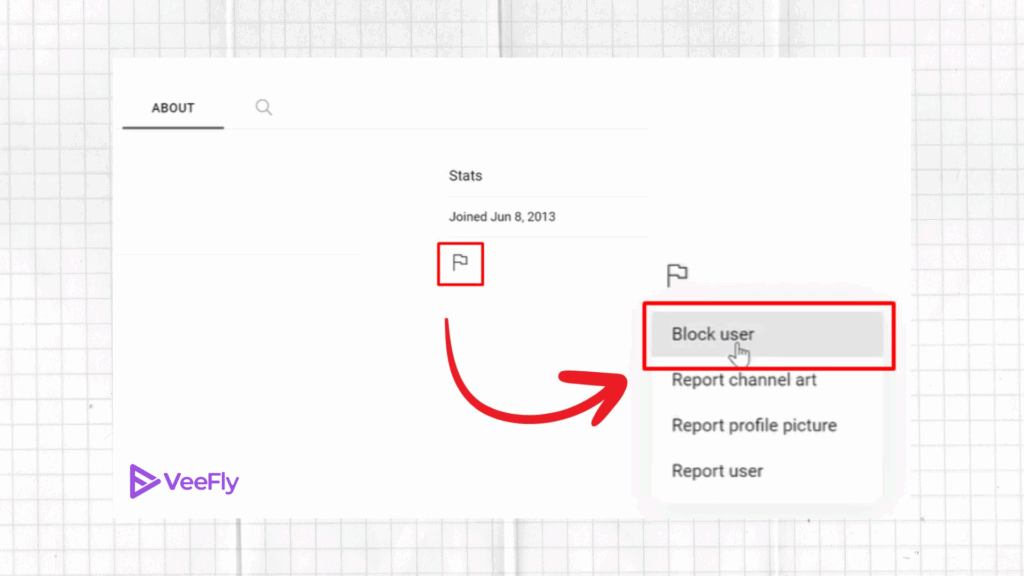
Task: Click the cursor hand icon on Block user
Action: pyautogui.click(x=741, y=352)
